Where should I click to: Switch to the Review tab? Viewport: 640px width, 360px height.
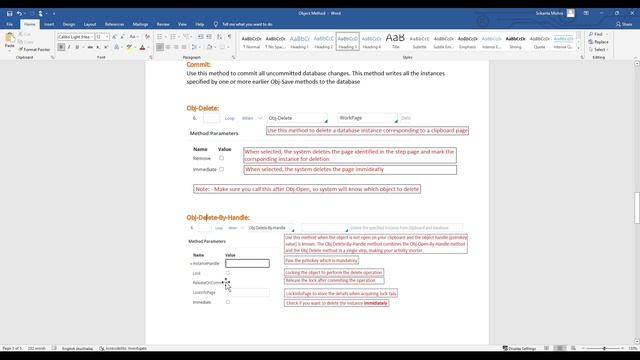(163, 24)
